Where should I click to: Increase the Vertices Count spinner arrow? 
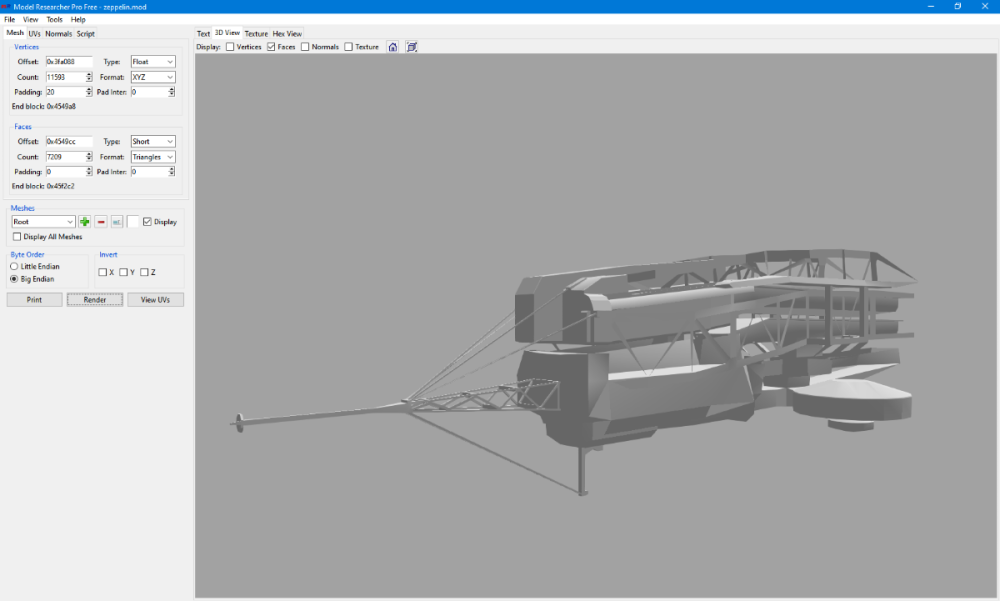pyautogui.click(x=89, y=75)
